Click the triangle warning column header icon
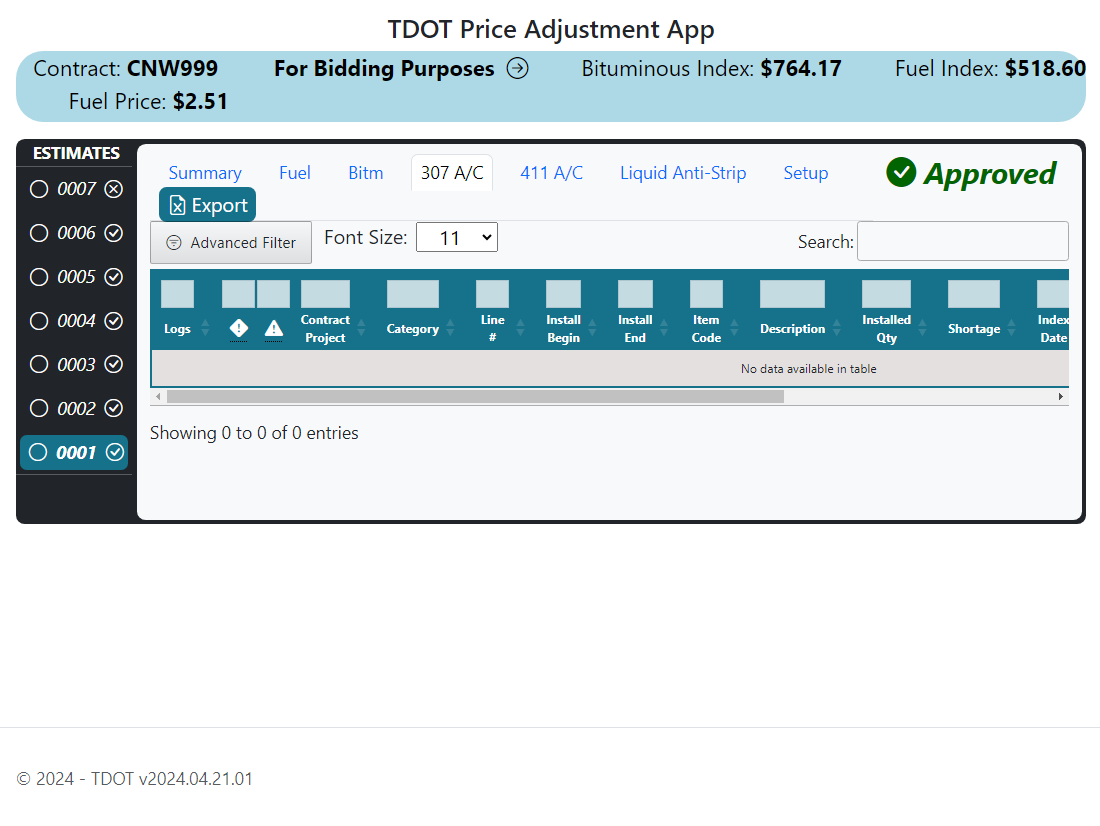The image size is (1100, 826). [274, 328]
